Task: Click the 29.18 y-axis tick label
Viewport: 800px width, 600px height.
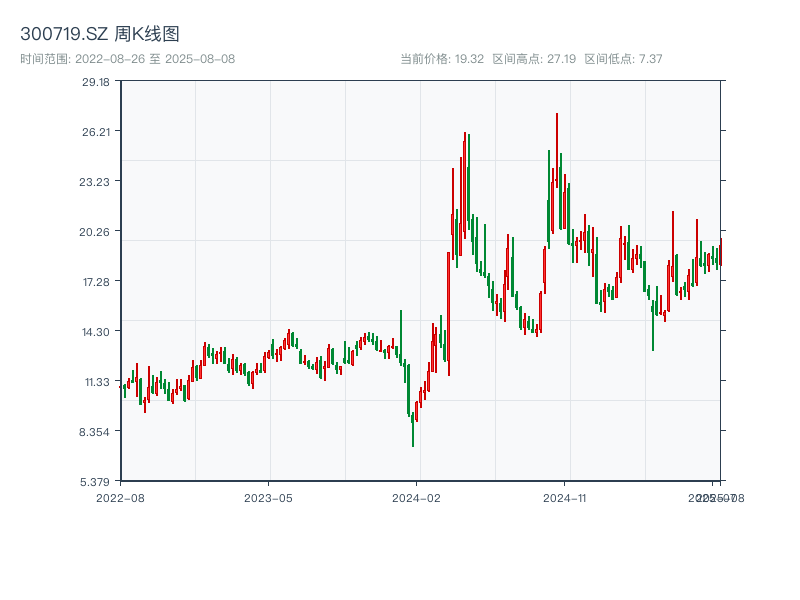Action: click(96, 82)
